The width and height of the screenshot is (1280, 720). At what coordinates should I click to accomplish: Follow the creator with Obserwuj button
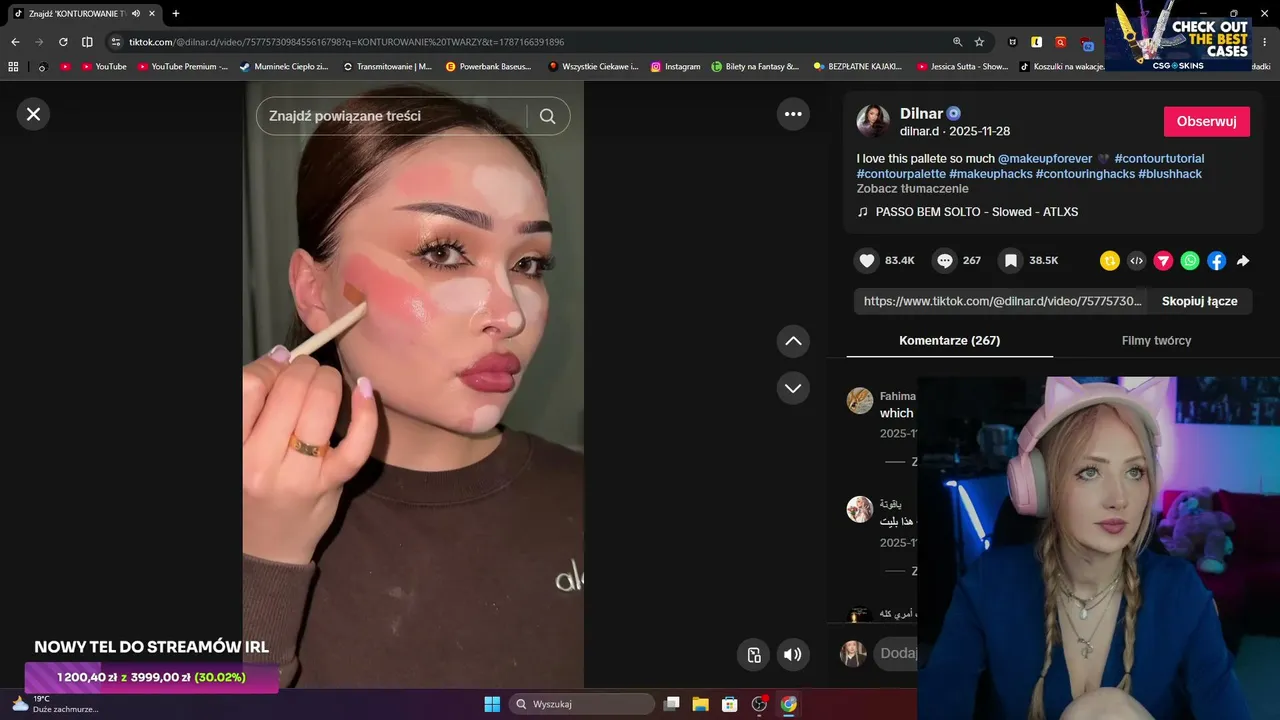[1206, 121]
